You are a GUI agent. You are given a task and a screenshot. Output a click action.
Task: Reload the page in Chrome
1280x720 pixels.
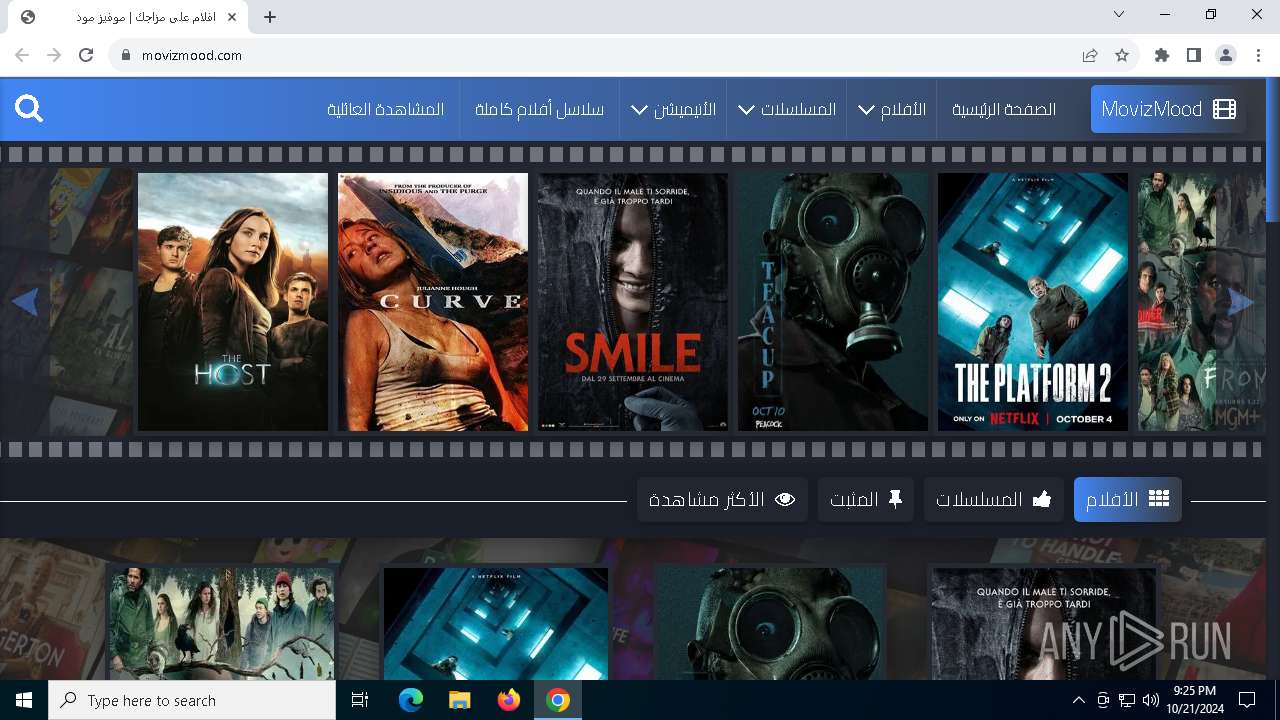click(86, 55)
